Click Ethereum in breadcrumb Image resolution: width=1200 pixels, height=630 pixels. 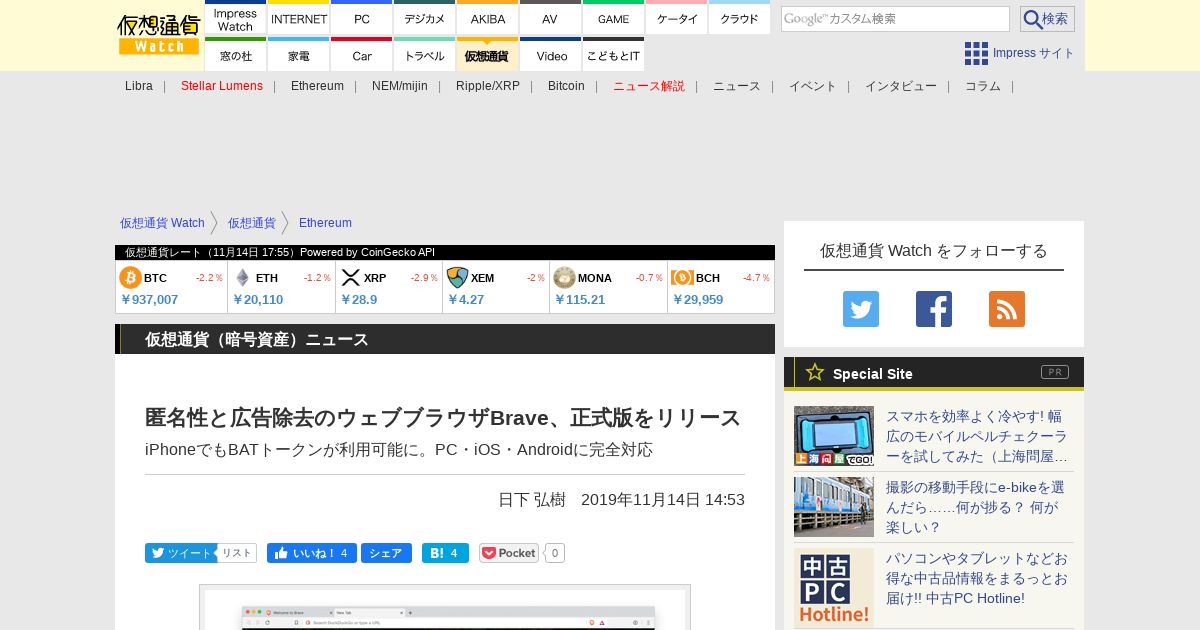[x=325, y=223]
